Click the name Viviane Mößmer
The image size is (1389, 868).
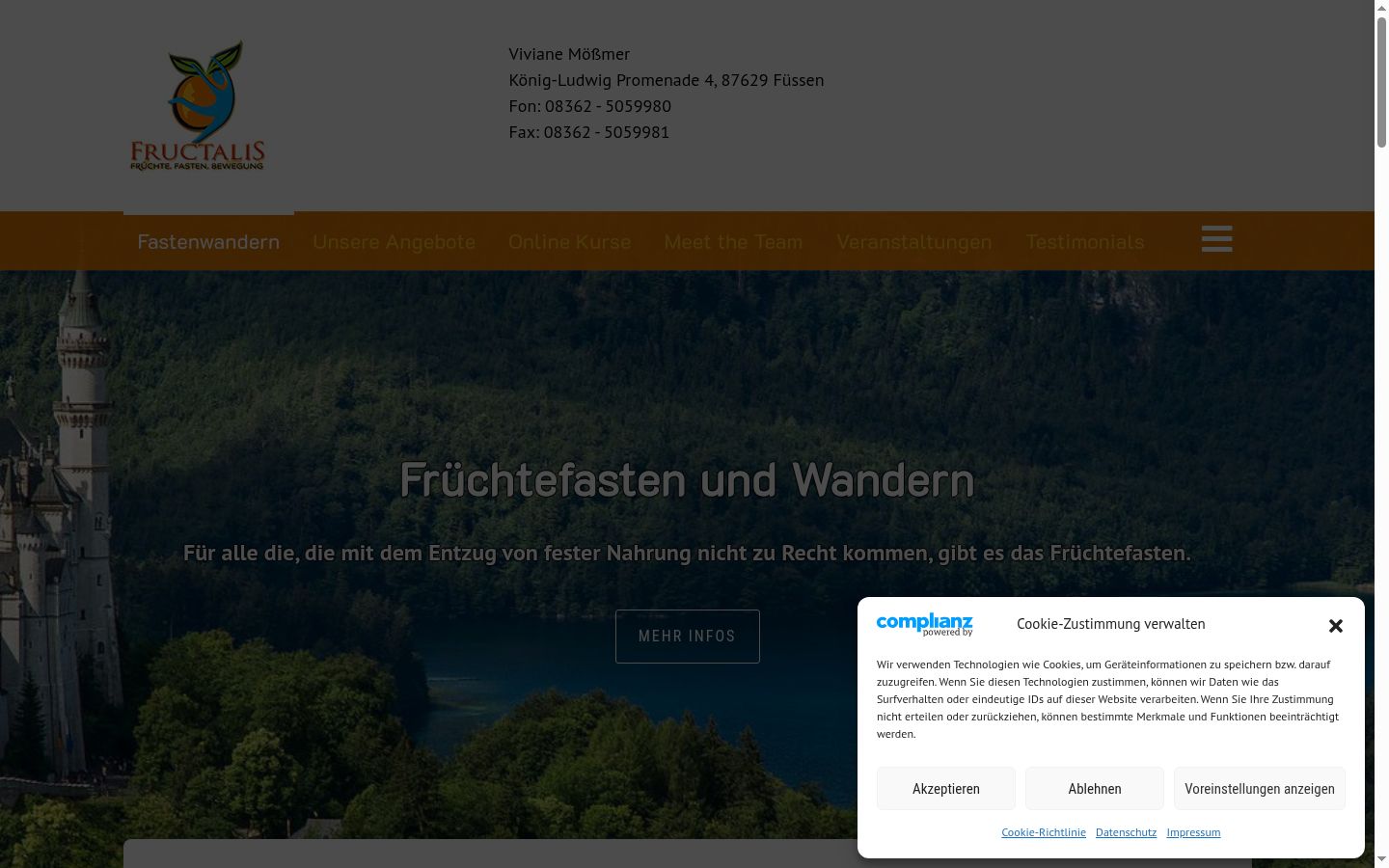coord(569,54)
